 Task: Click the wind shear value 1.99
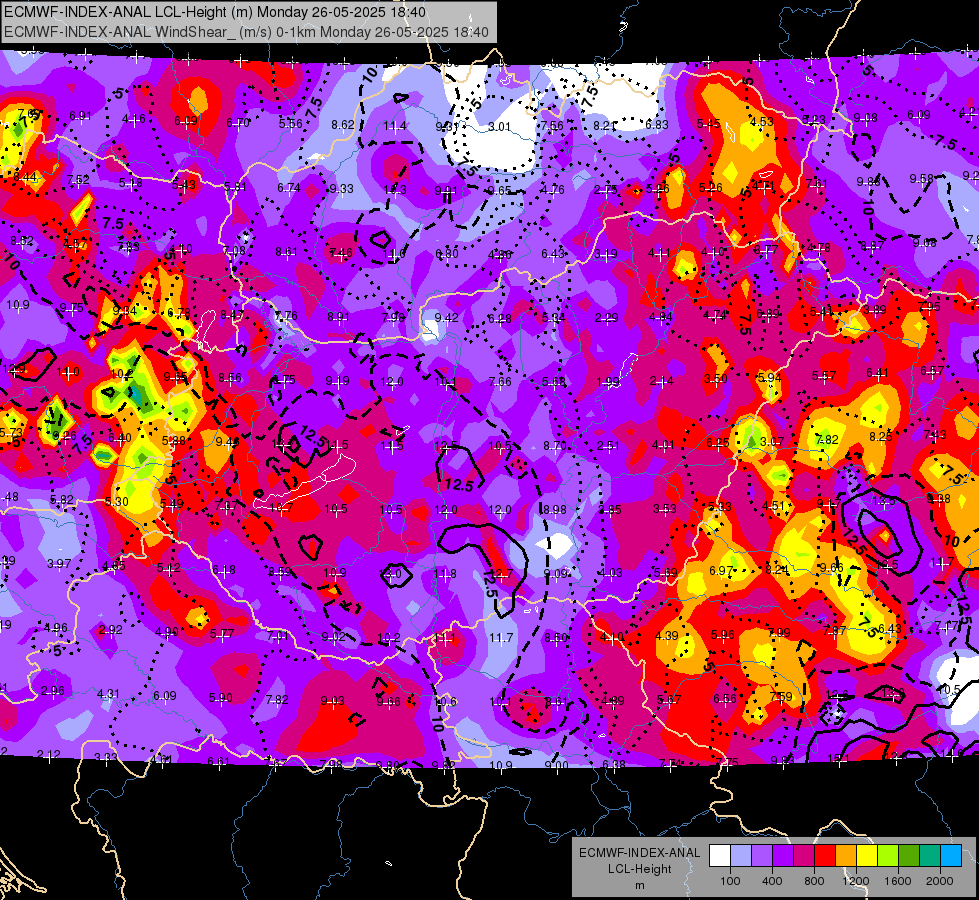coord(608,382)
